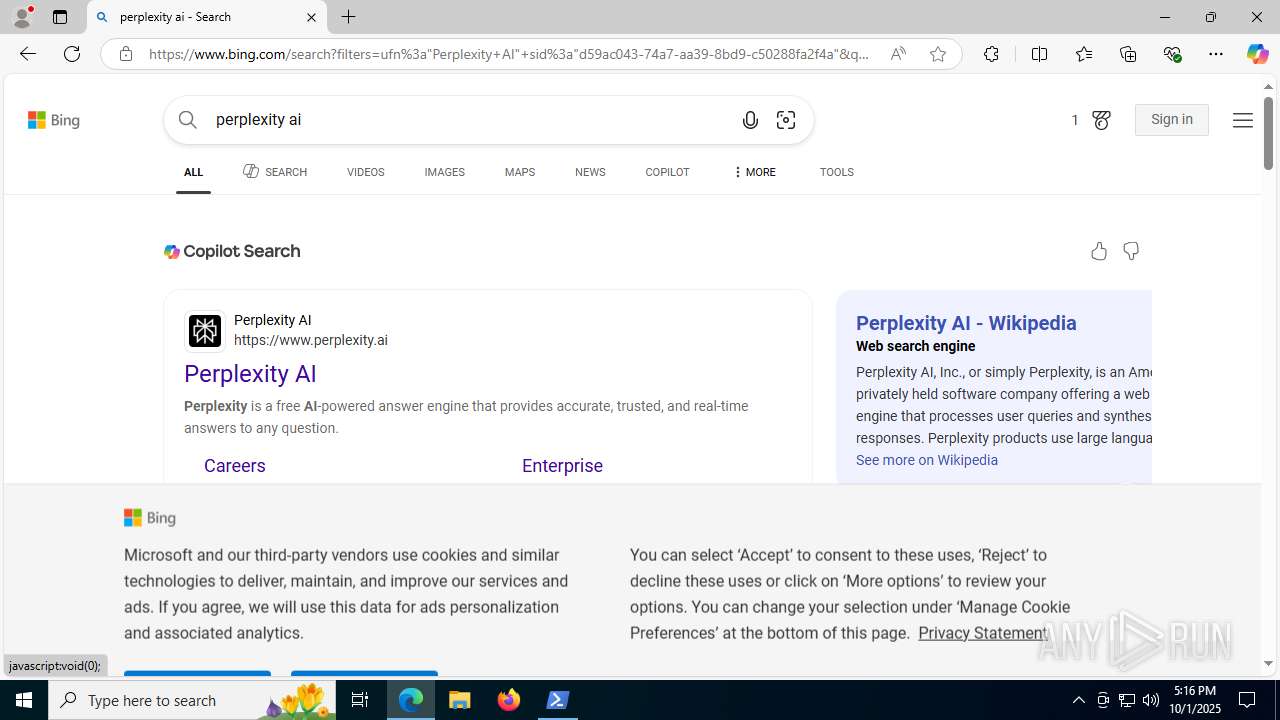Open Read aloud from address bar
1280x720 pixels.
click(x=898, y=54)
